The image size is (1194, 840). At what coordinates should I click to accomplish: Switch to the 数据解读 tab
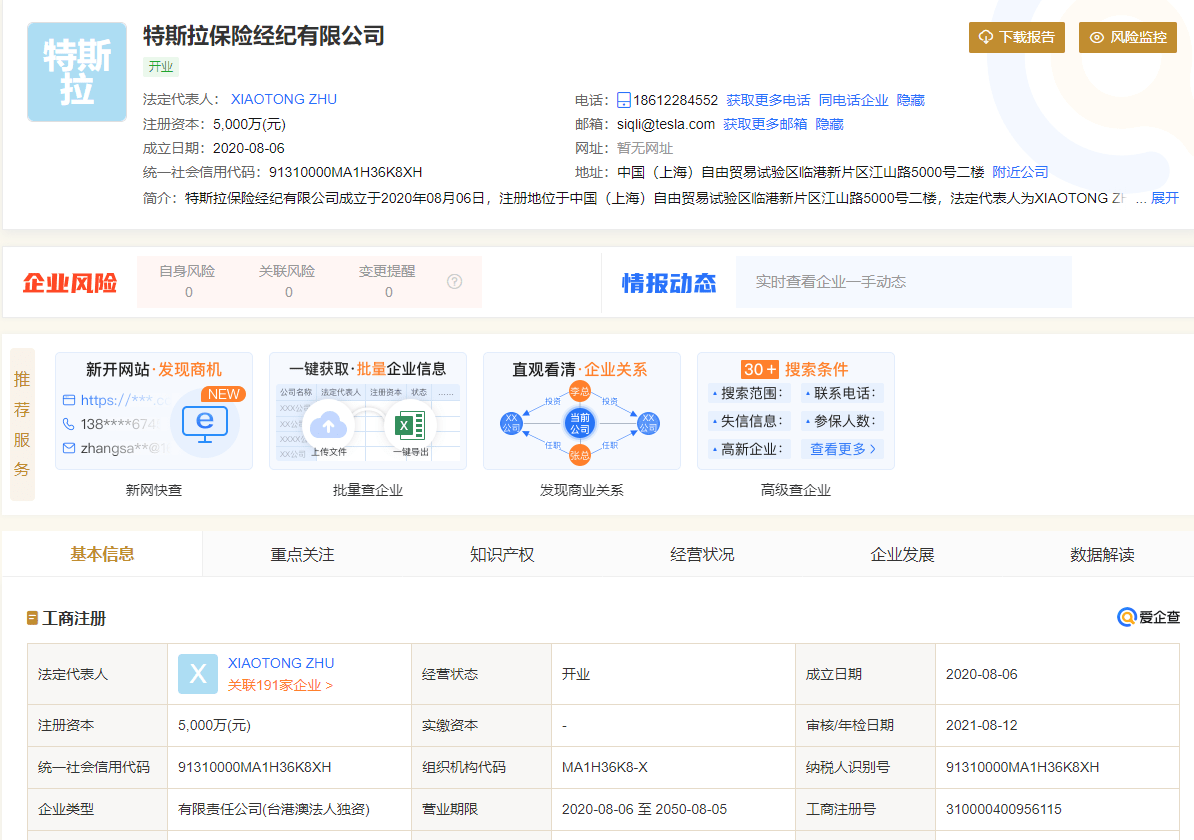click(x=1102, y=554)
